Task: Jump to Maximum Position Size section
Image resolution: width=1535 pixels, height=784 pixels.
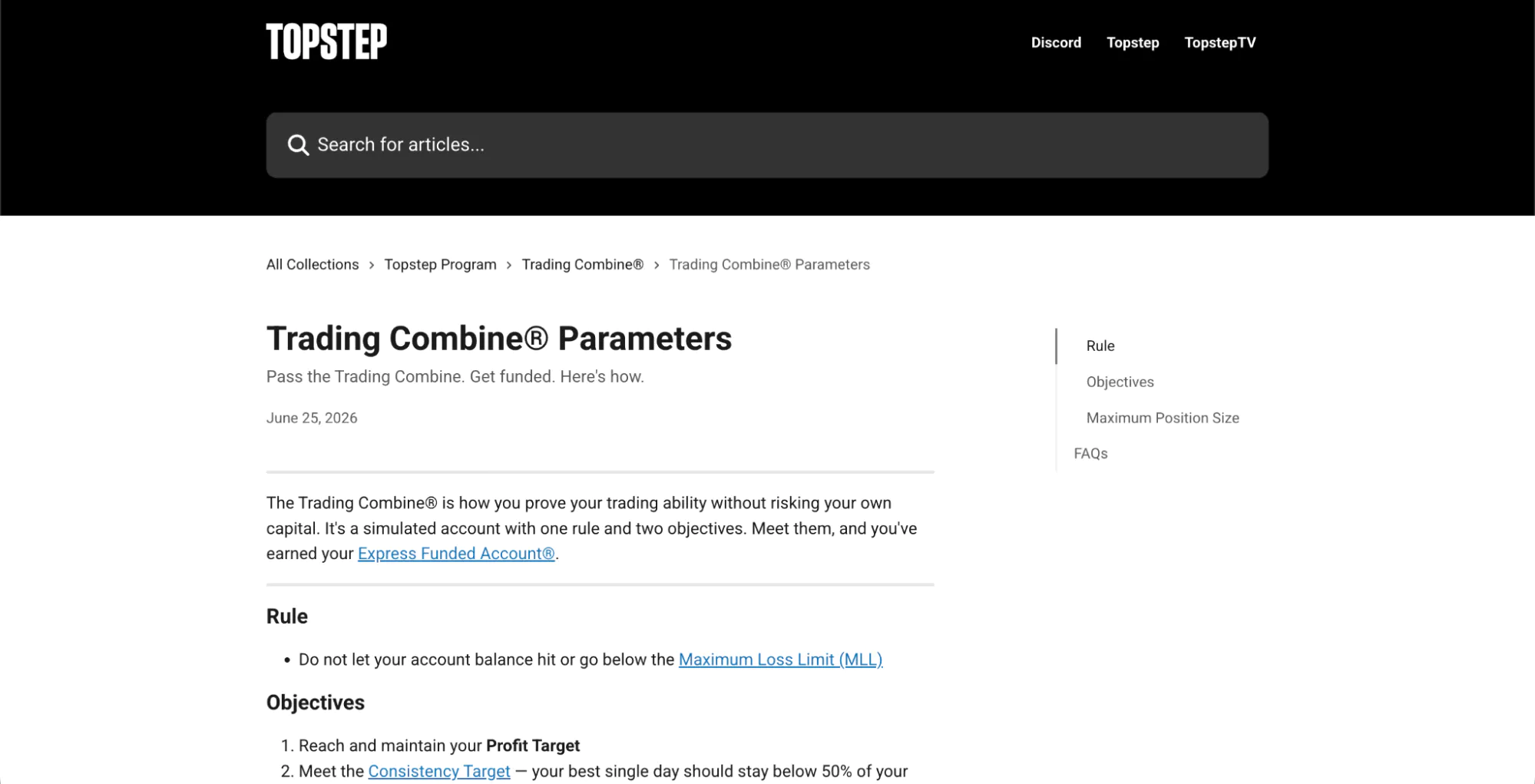Action: point(1163,418)
